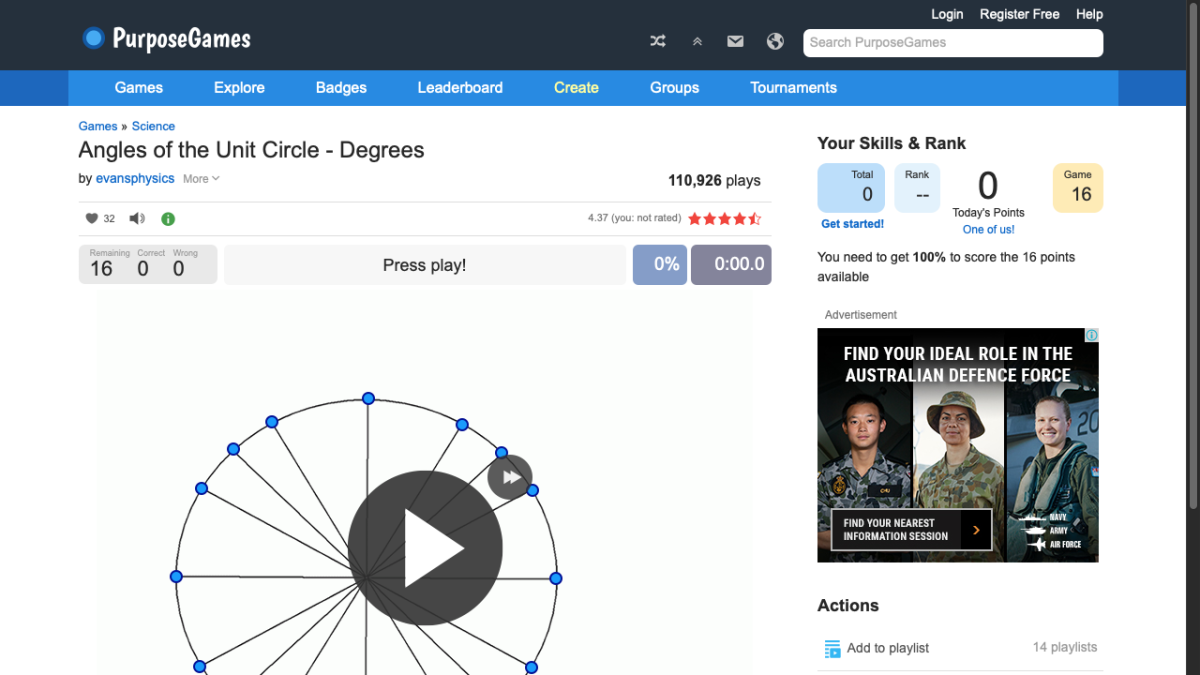Click inside the Search PurposeGames field

point(952,43)
